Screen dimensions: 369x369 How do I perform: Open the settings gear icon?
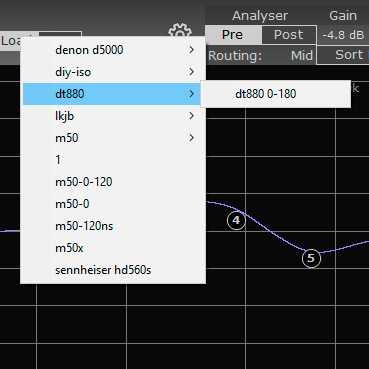(180, 31)
